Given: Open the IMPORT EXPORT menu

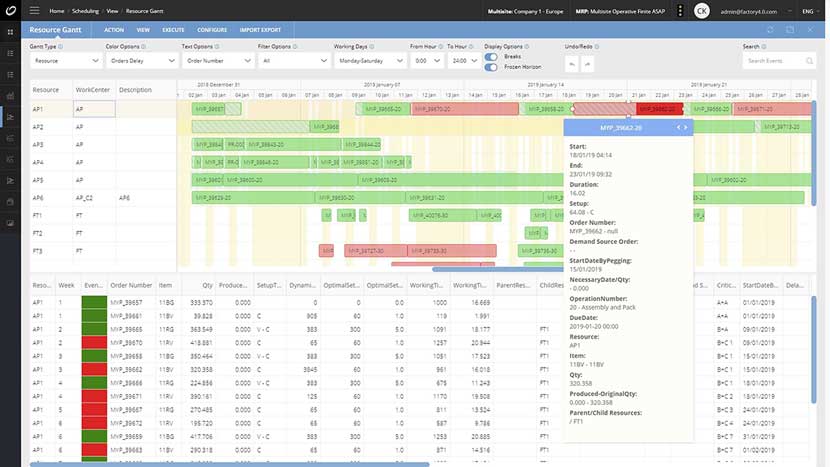Looking at the screenshot, I should 260,30.
